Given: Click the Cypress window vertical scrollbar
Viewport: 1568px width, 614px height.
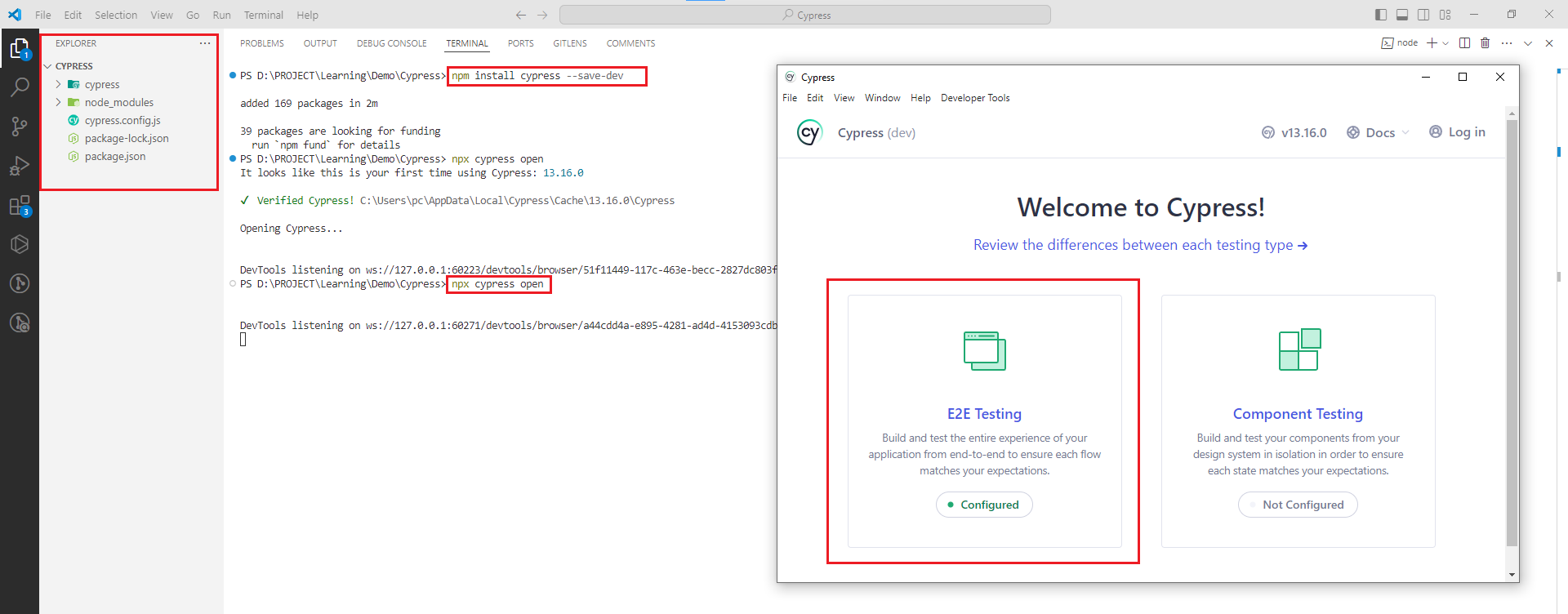Looking at the screenshot, I should click(1512, 327).
